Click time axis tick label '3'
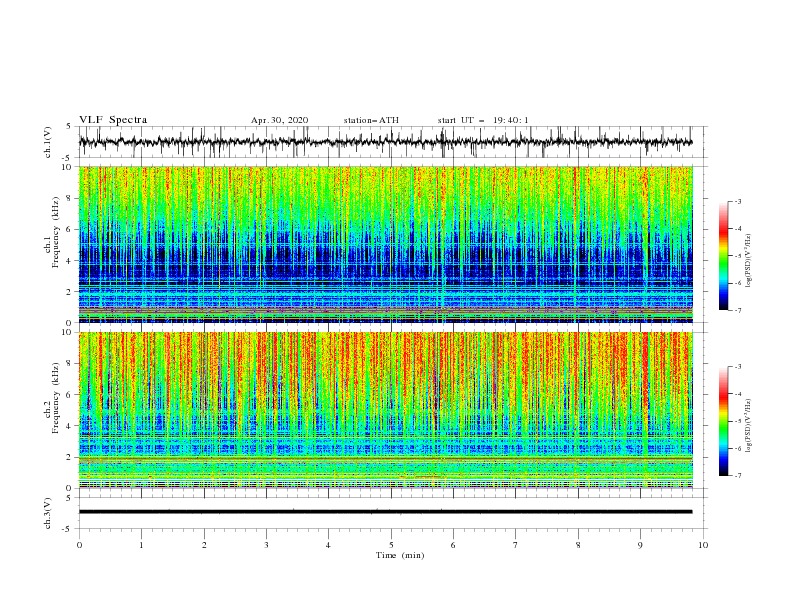This screenshot has width=792, height=612. [266, 545]
